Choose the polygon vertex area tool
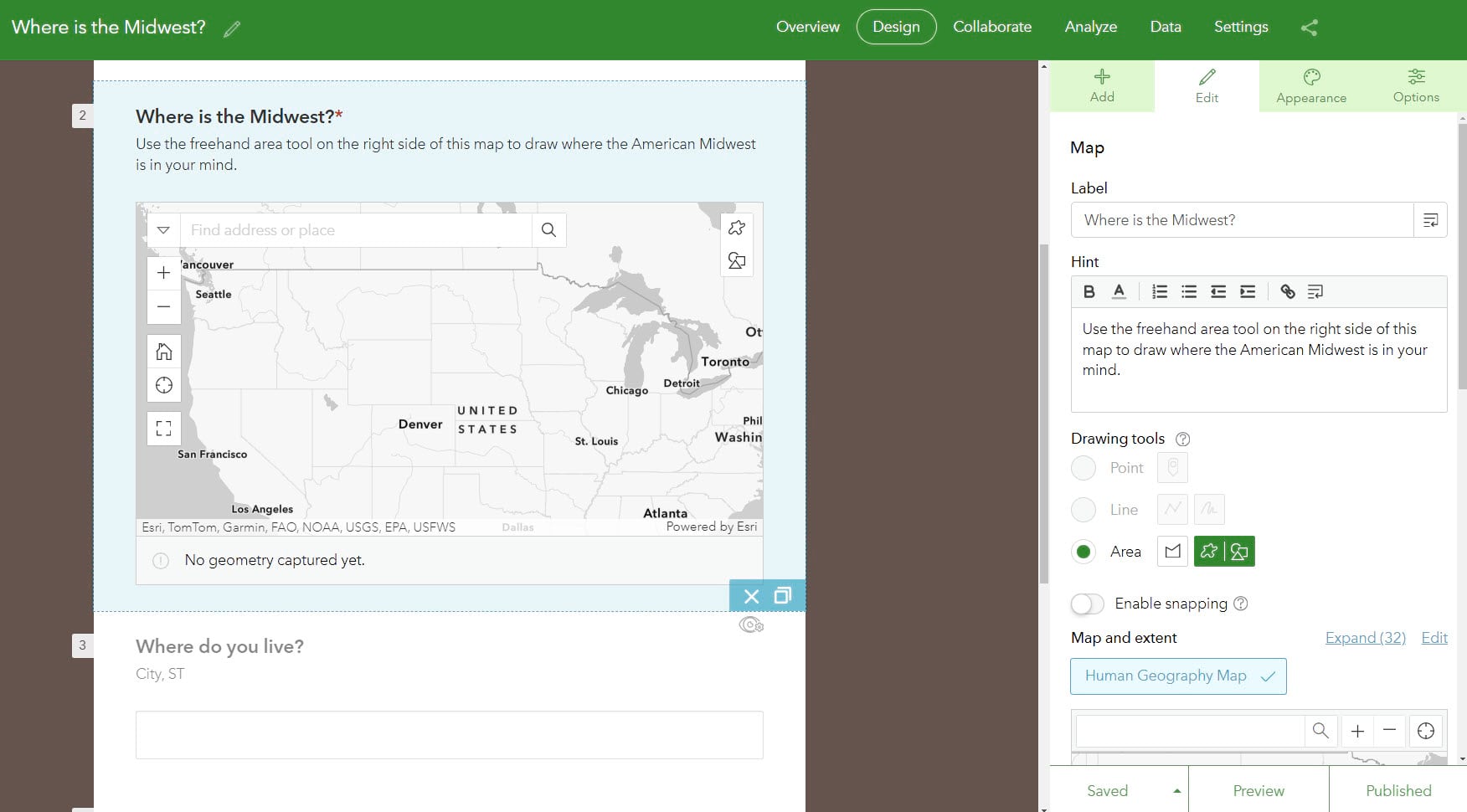This screenshot has width=1467, height=812. pos(1172,552)
